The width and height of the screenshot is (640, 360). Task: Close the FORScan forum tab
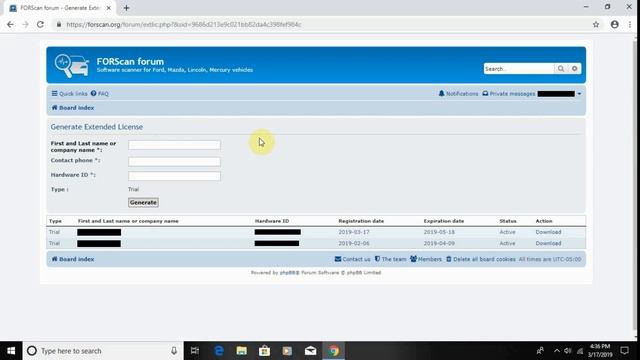pos(109,8)
